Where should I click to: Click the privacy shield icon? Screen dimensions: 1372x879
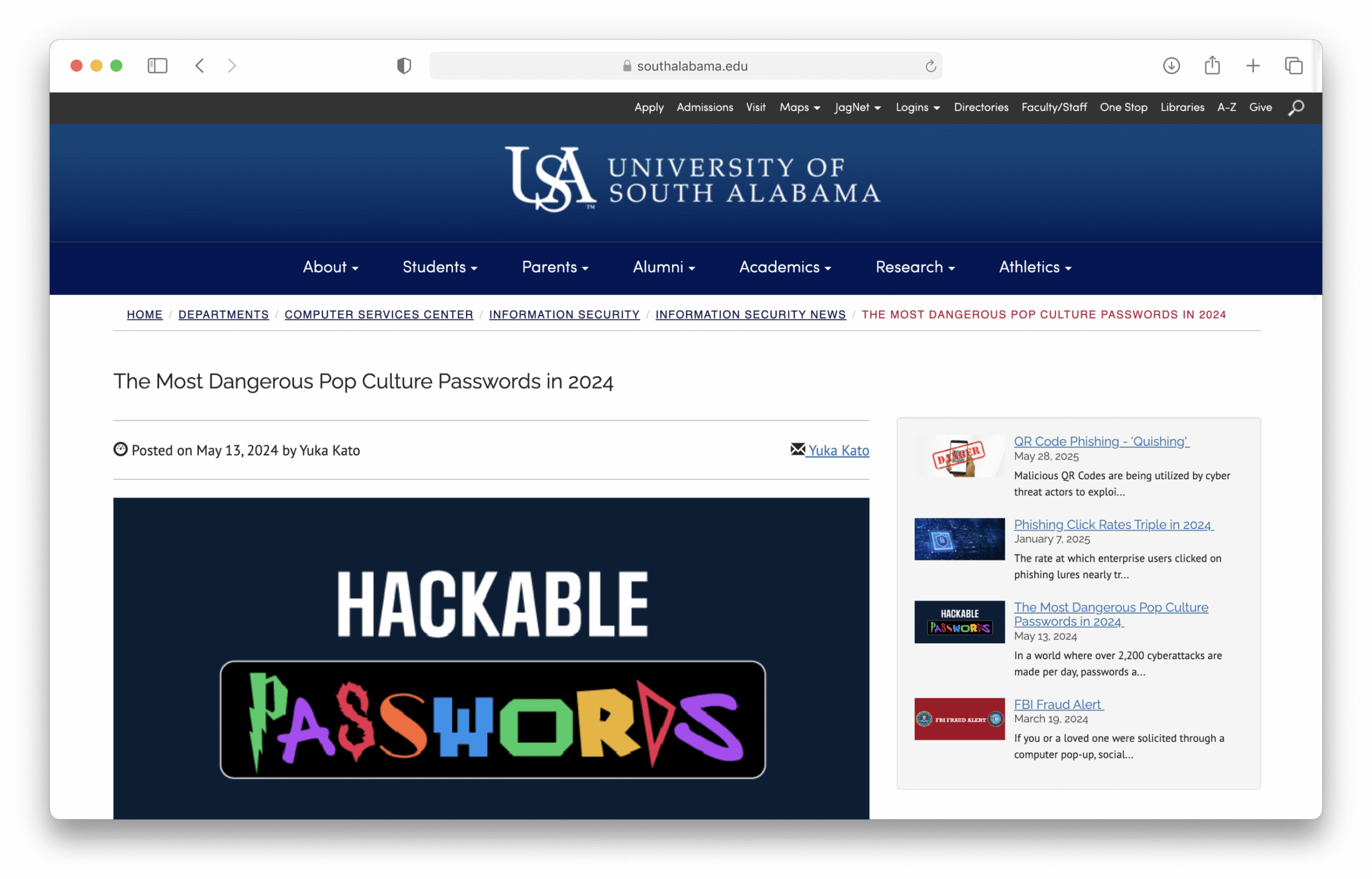point(404,65)
